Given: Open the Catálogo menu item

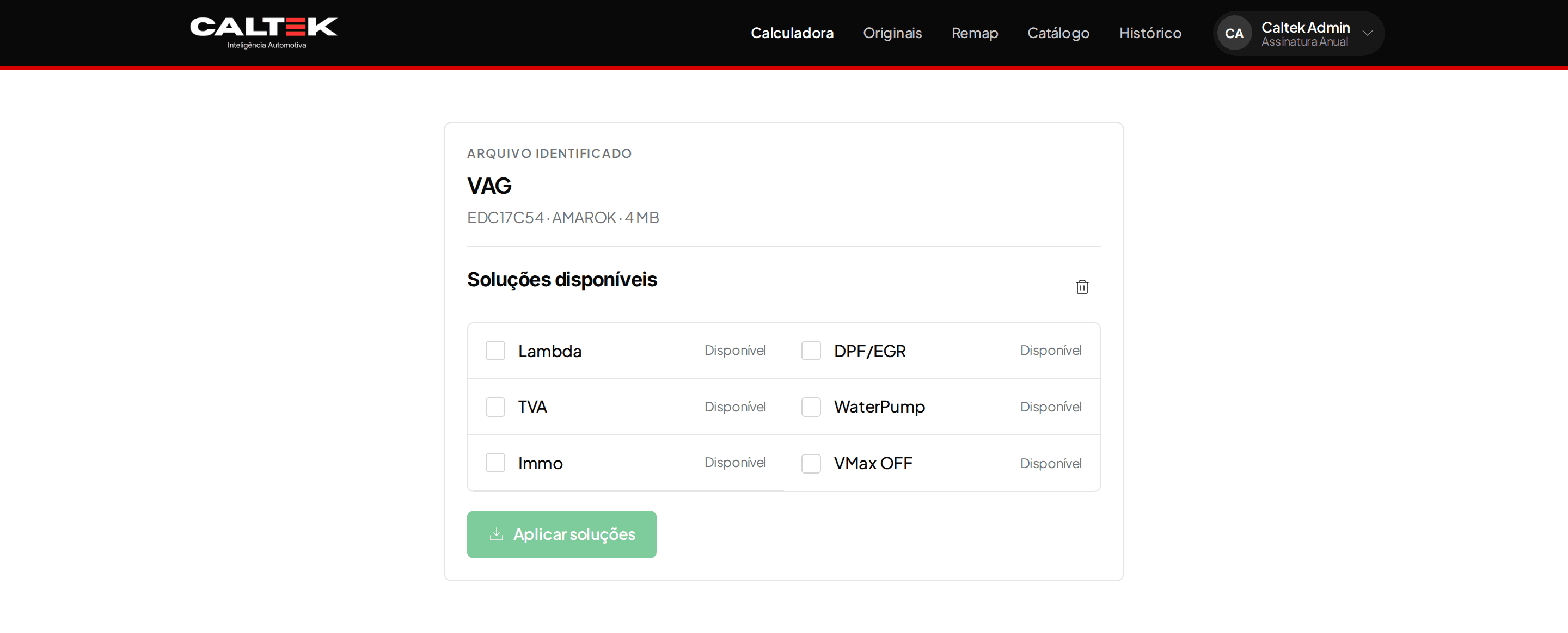Looking at the screenshot, I should coord(1058,33).
